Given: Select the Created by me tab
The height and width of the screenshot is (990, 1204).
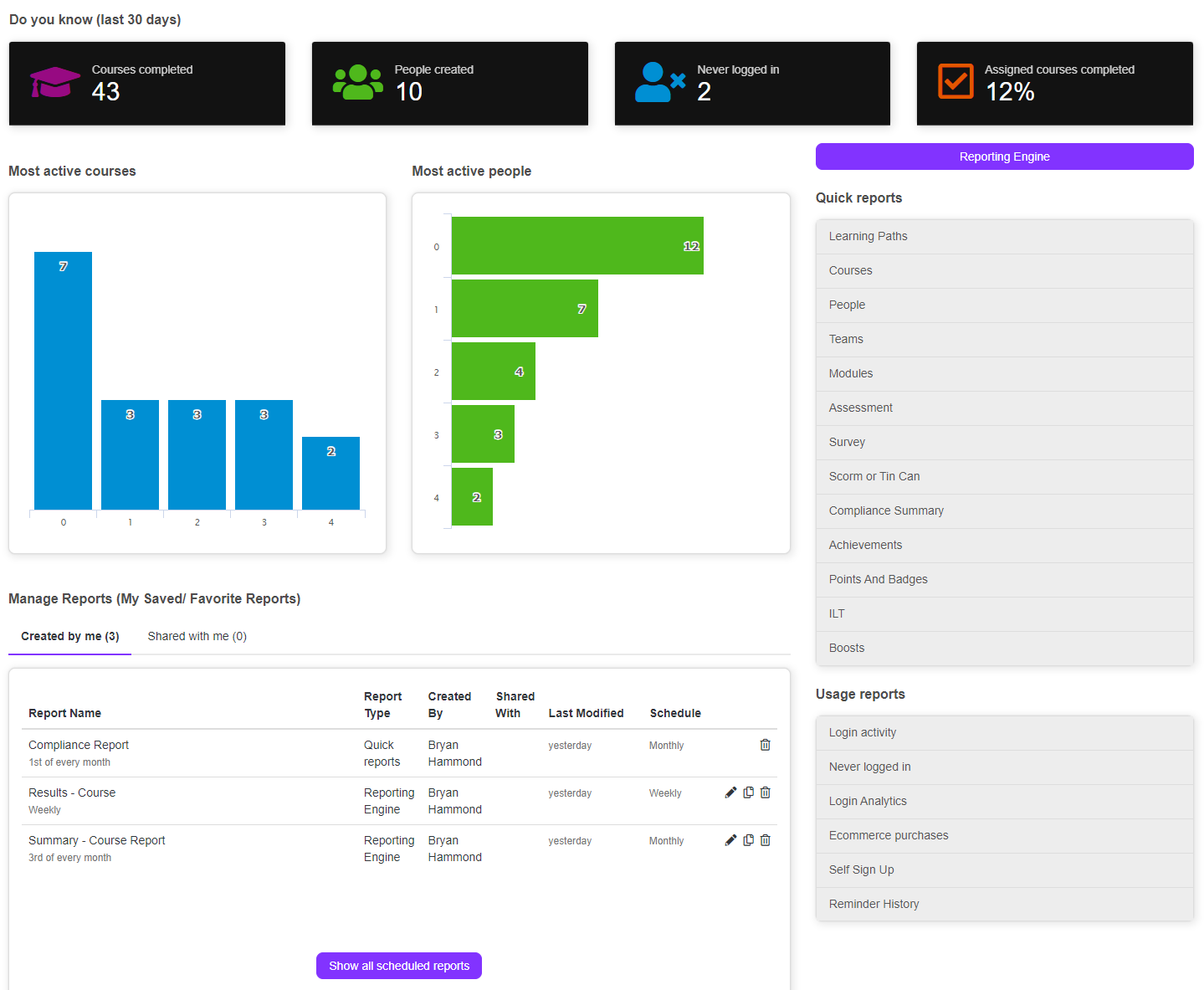Looking at the screenshot, I should click(69, 636).
